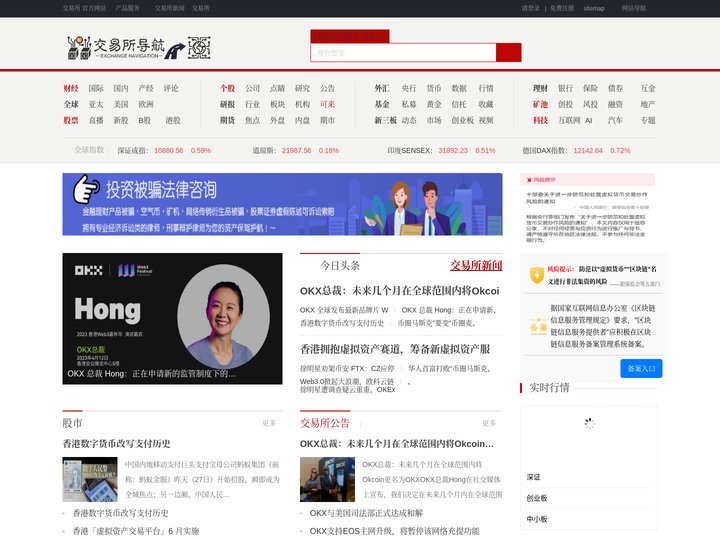Screen dimensions: 720x540
Task: Click the 交易所导航 site logo
Action: [139, 47]
